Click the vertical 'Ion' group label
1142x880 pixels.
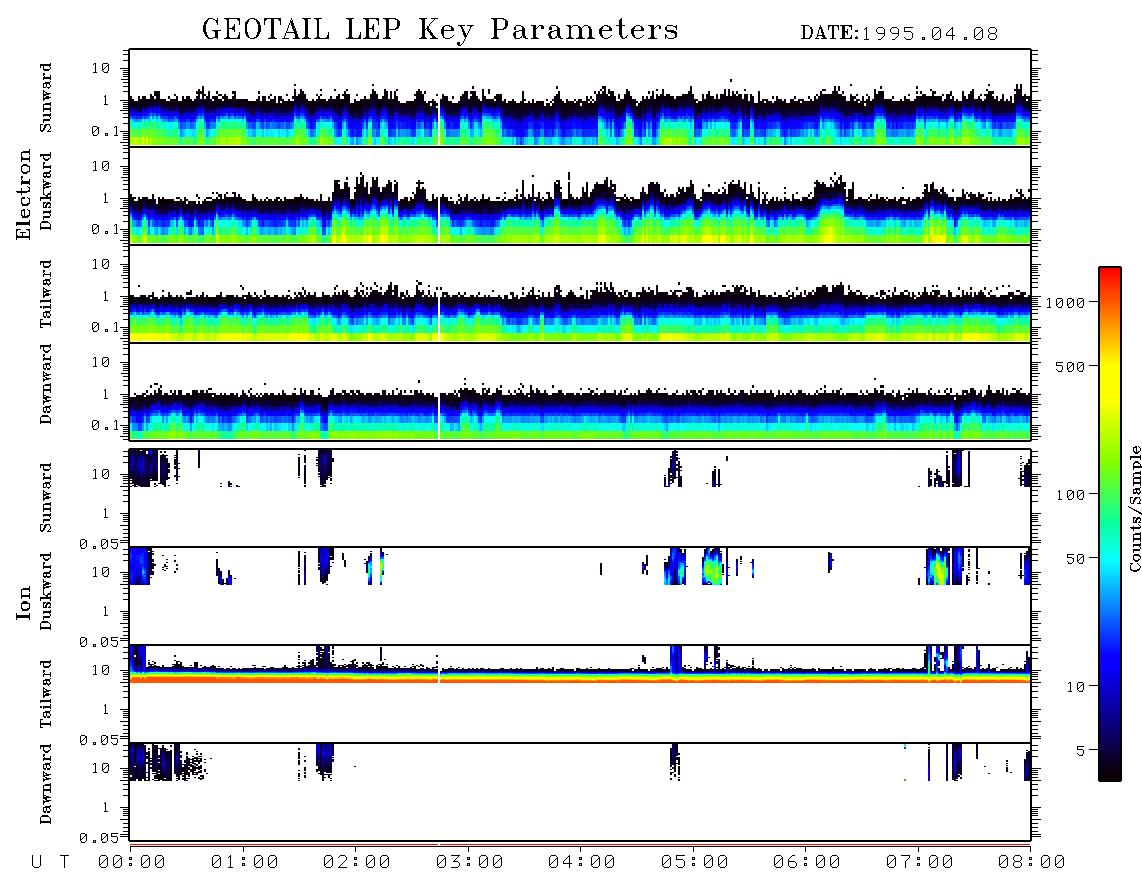tap(23, 602)
